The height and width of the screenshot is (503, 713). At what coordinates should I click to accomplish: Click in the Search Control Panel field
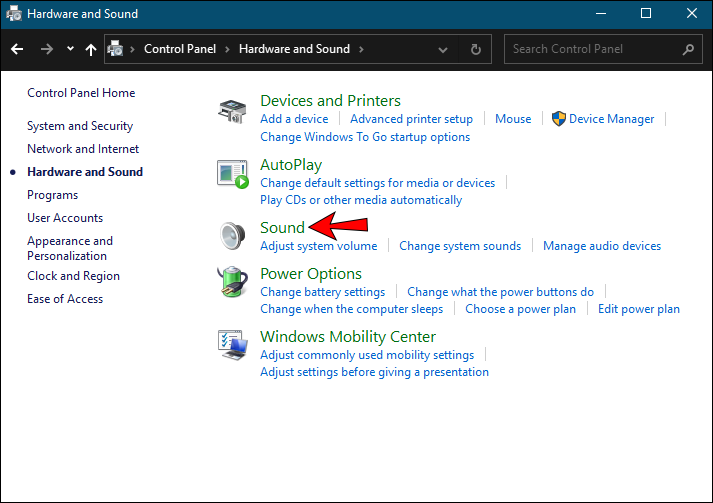[592, 49]
